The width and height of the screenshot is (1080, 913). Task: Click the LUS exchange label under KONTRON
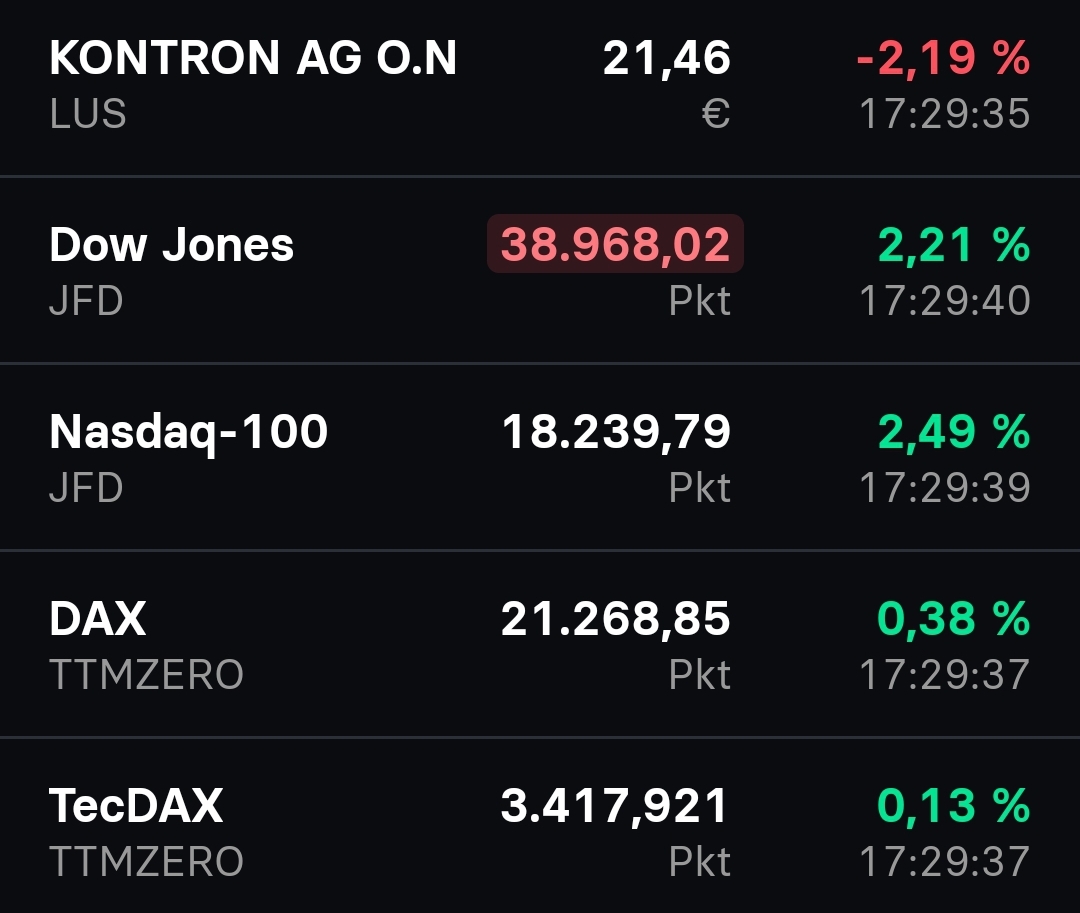(x=83, y=114)
